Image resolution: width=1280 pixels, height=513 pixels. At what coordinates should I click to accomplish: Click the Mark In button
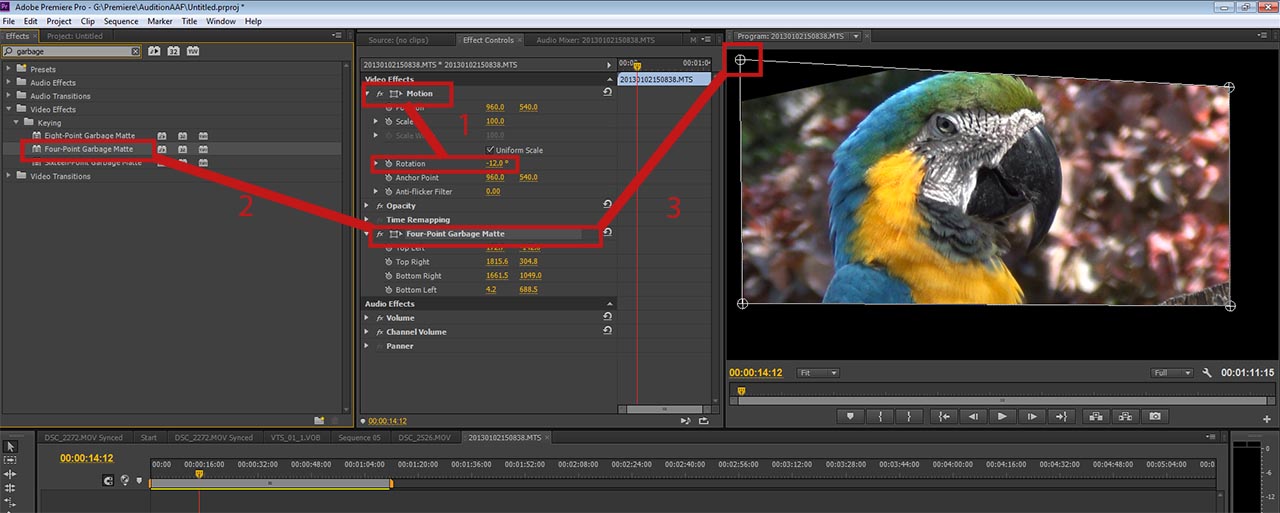click(x=880, y=416)
